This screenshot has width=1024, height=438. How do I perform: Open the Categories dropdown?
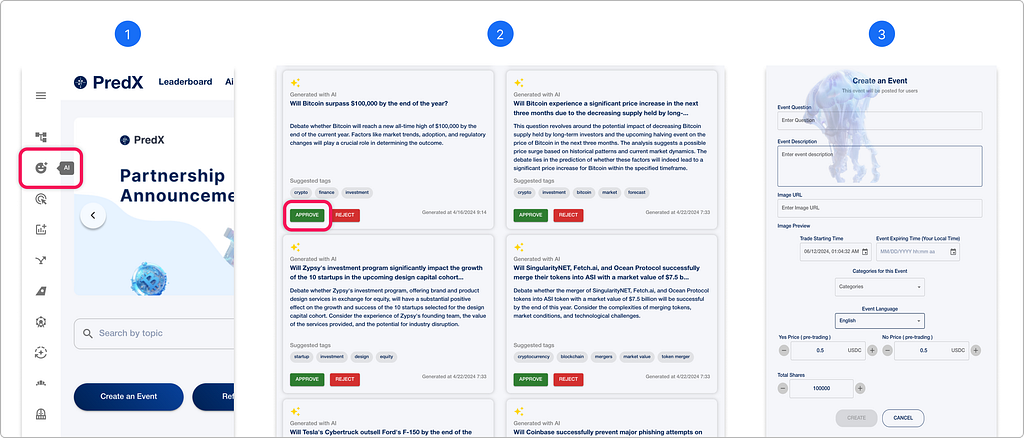pos(880,287)
